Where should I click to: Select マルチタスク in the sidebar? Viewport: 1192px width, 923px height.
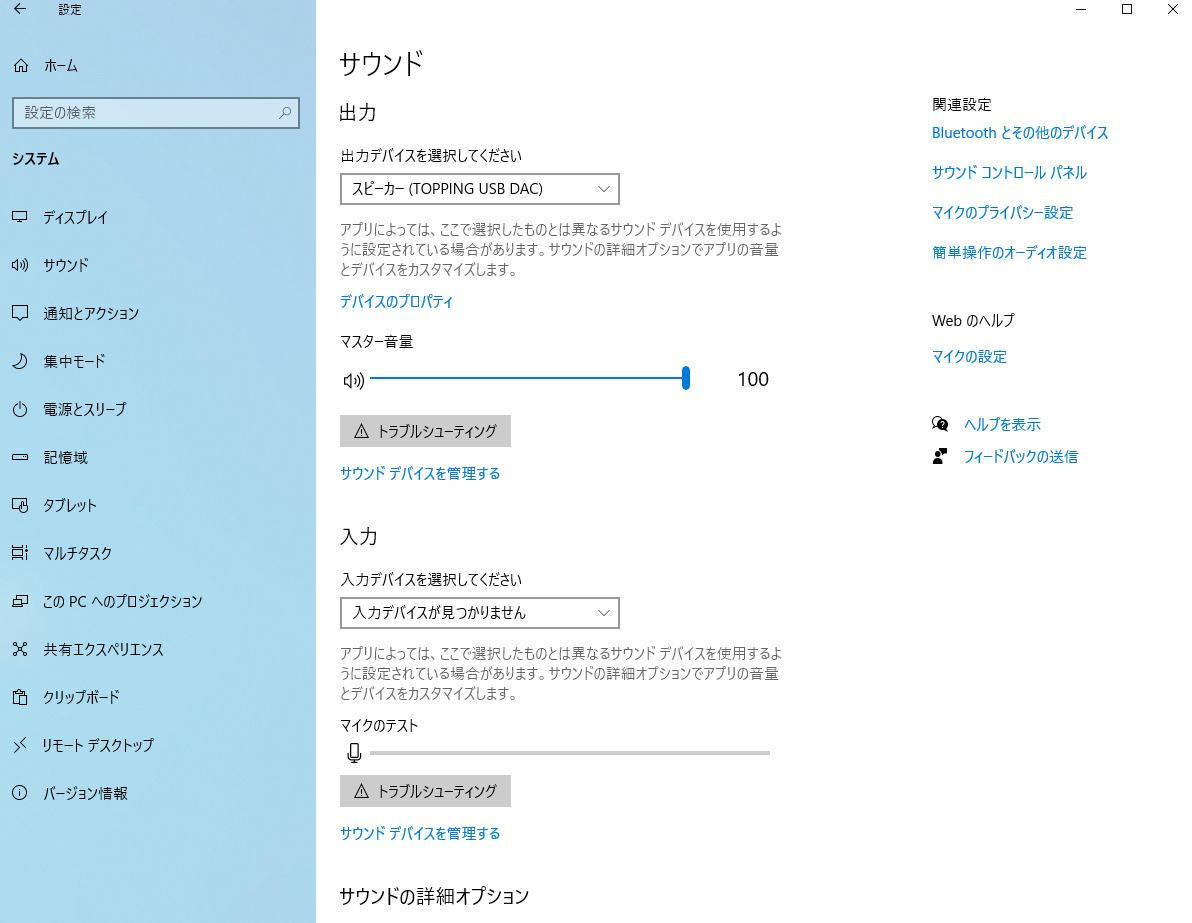[22, 553]
